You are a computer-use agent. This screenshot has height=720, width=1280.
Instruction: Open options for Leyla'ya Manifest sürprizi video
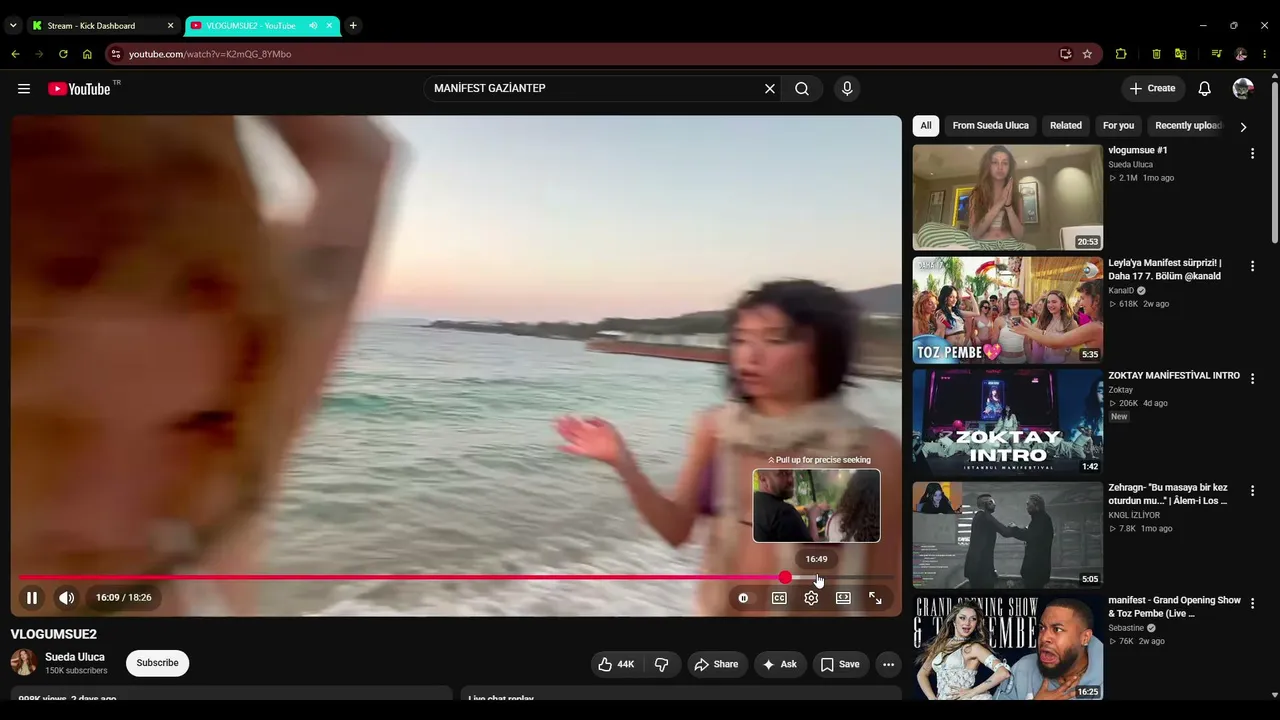[x=1252, y=267]
